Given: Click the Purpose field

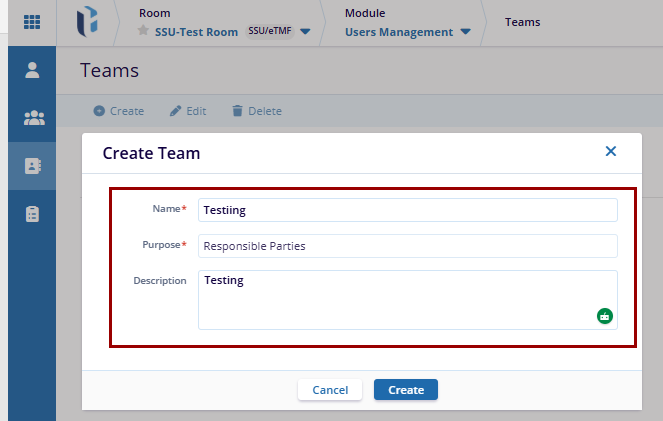Looking at the screenshot, I should pyautogui.click(x=407, y=246).
